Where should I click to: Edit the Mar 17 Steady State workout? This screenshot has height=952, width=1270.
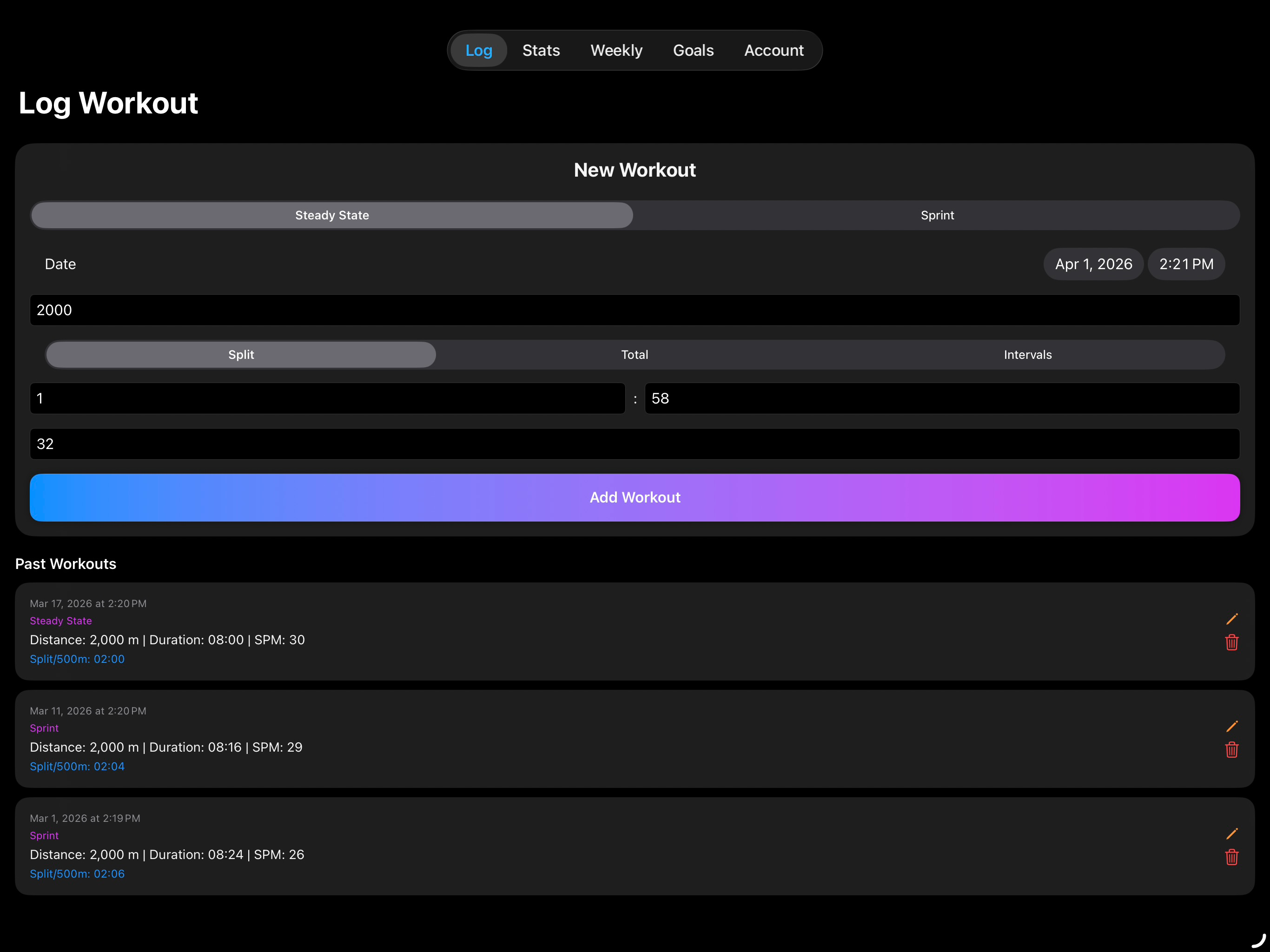(x=1231, y=619)
